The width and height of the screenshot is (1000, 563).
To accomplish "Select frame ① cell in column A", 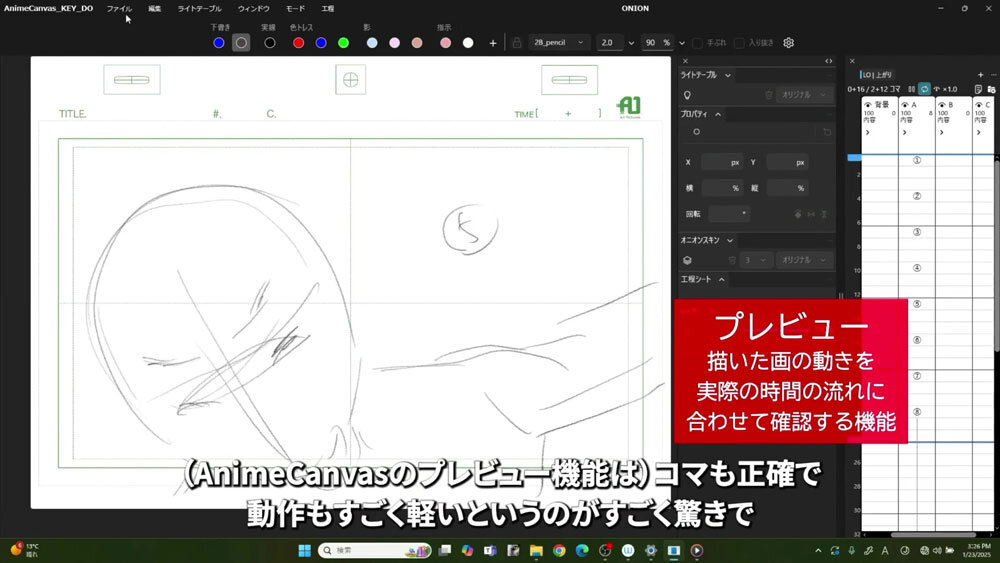I will click(x=916, y=160).
